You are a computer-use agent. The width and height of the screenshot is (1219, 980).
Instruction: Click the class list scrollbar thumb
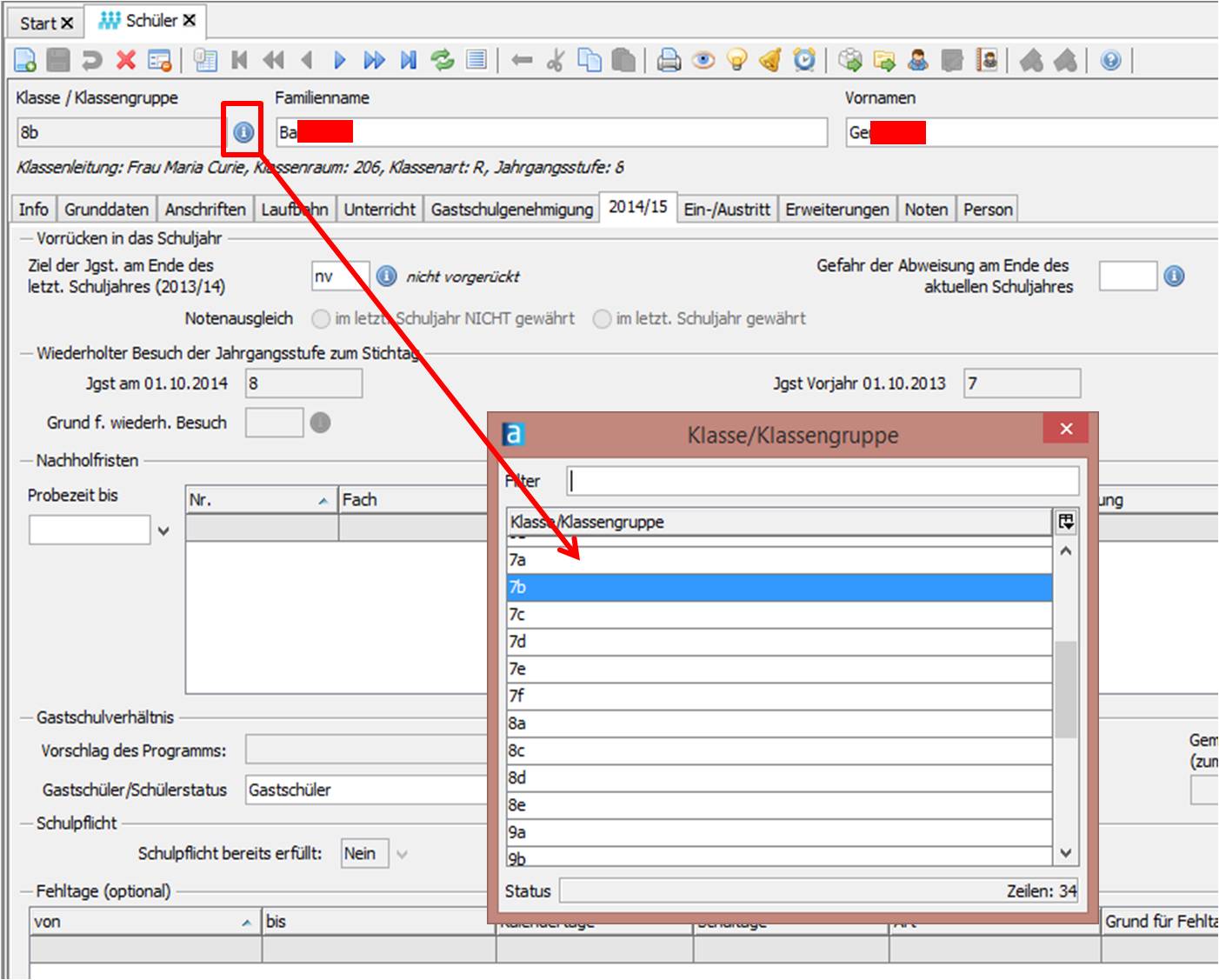pos(1066,690)
